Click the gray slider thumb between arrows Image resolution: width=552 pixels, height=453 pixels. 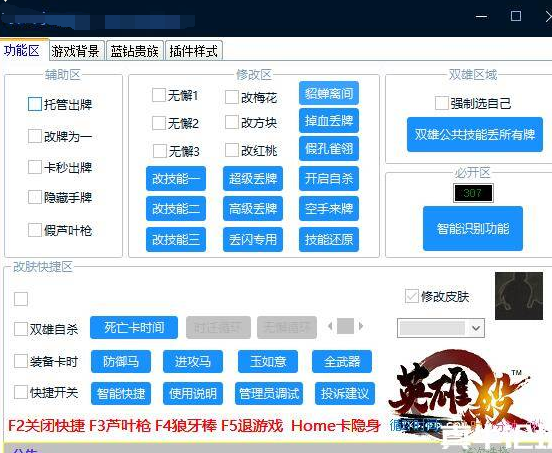[345, 326]
